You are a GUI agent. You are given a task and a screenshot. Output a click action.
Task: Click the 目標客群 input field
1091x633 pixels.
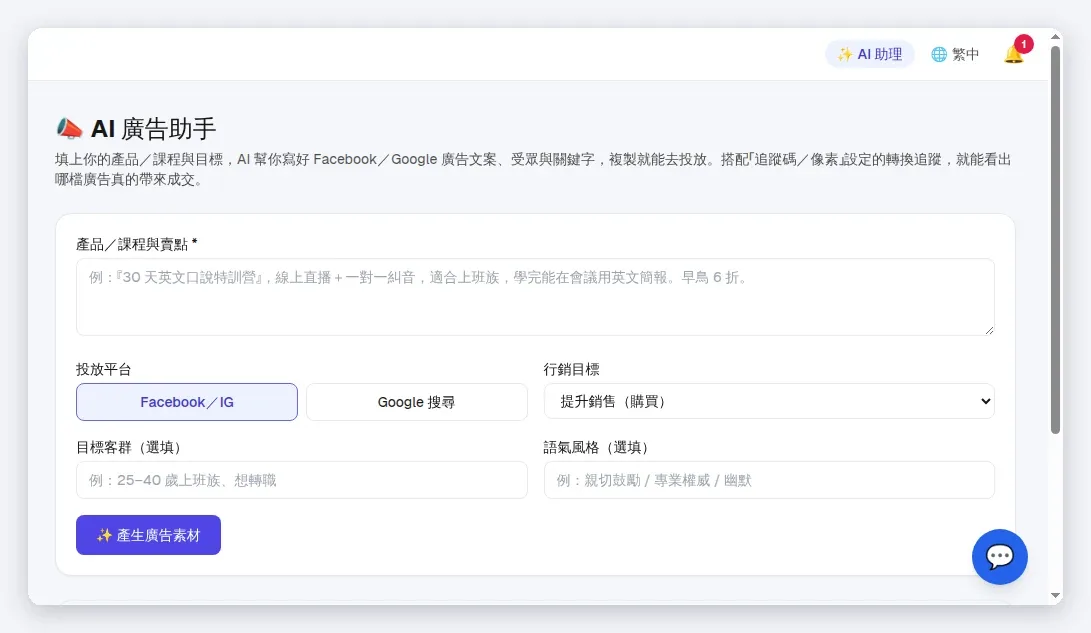pyautogui.click(x=301, y=480)
